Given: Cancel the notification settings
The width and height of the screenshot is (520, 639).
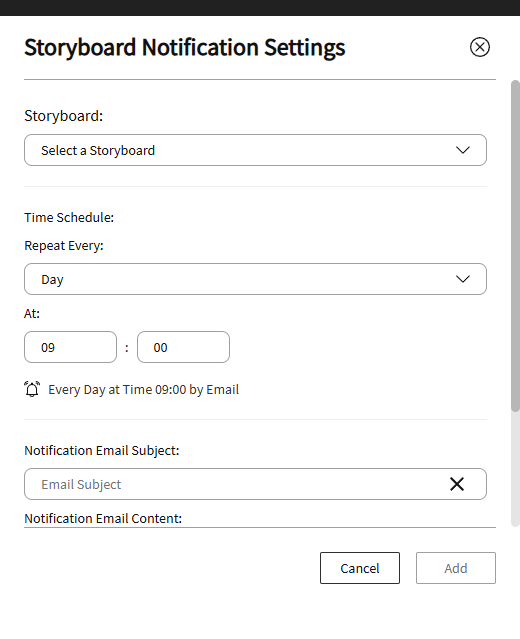Looking at the screenshot, I should click(x=359, y=568).
